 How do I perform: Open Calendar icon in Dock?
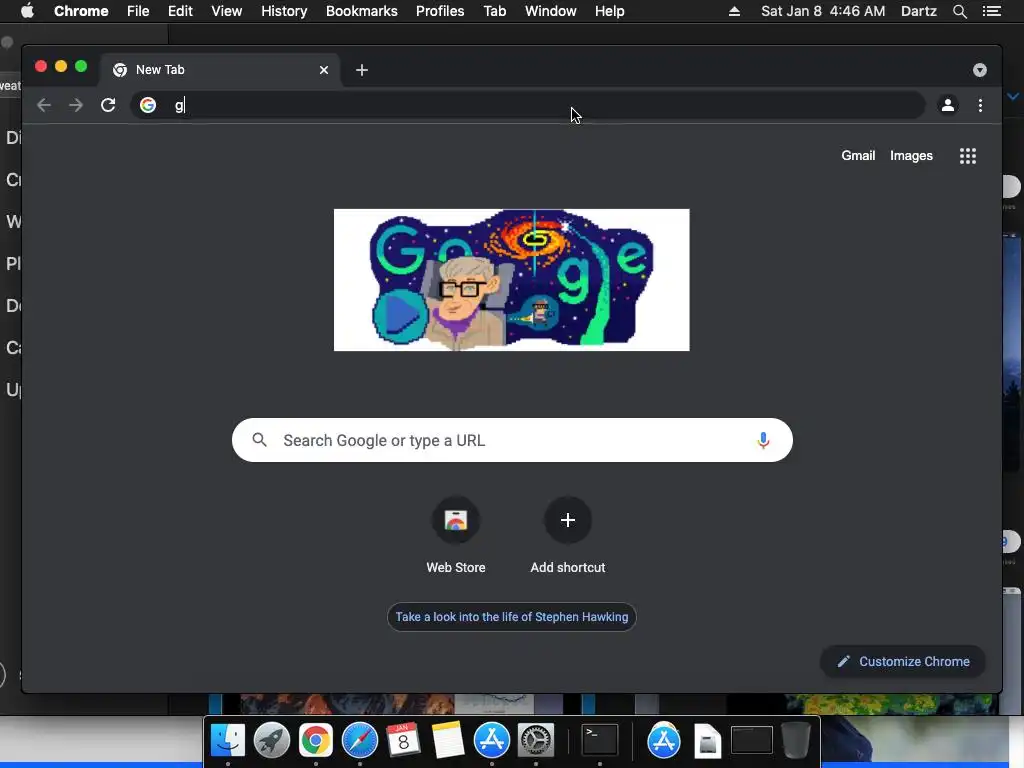(404, 741)
